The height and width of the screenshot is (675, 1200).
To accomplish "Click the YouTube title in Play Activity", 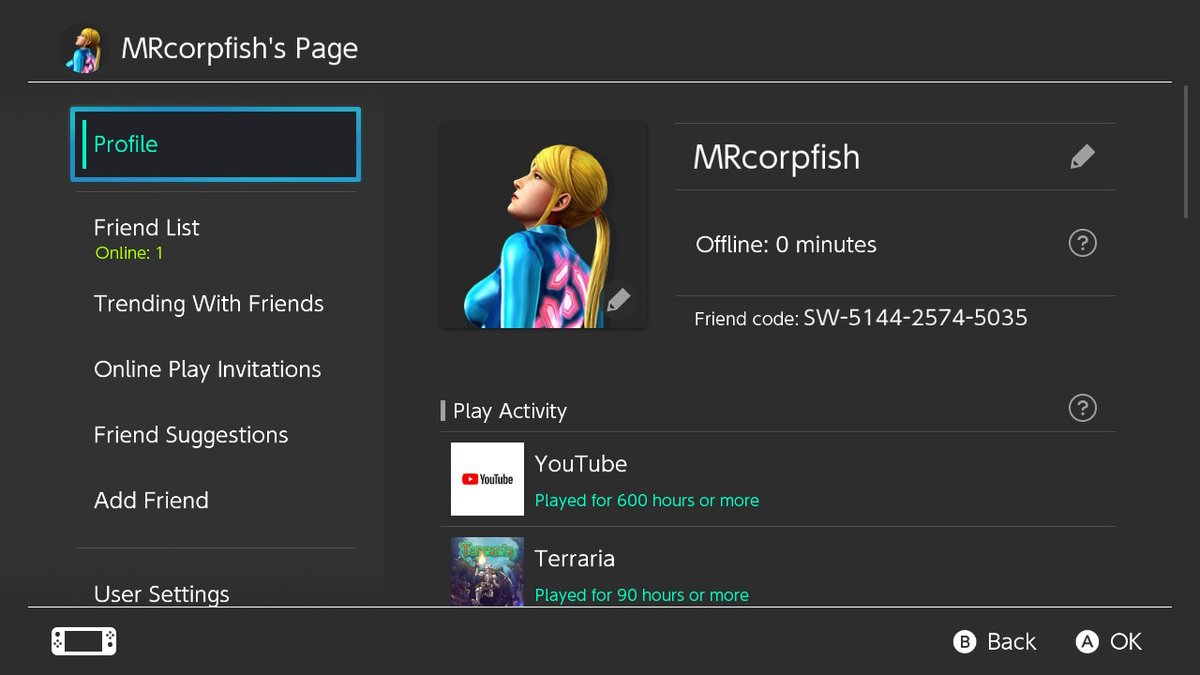I will point(581,464).
